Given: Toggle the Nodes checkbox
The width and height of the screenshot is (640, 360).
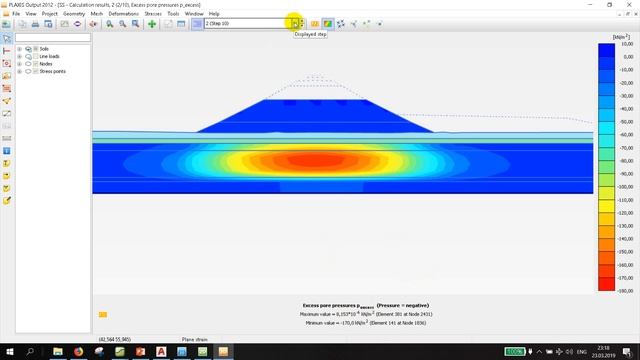Looking at the screenshot, I should pos(36,64).
